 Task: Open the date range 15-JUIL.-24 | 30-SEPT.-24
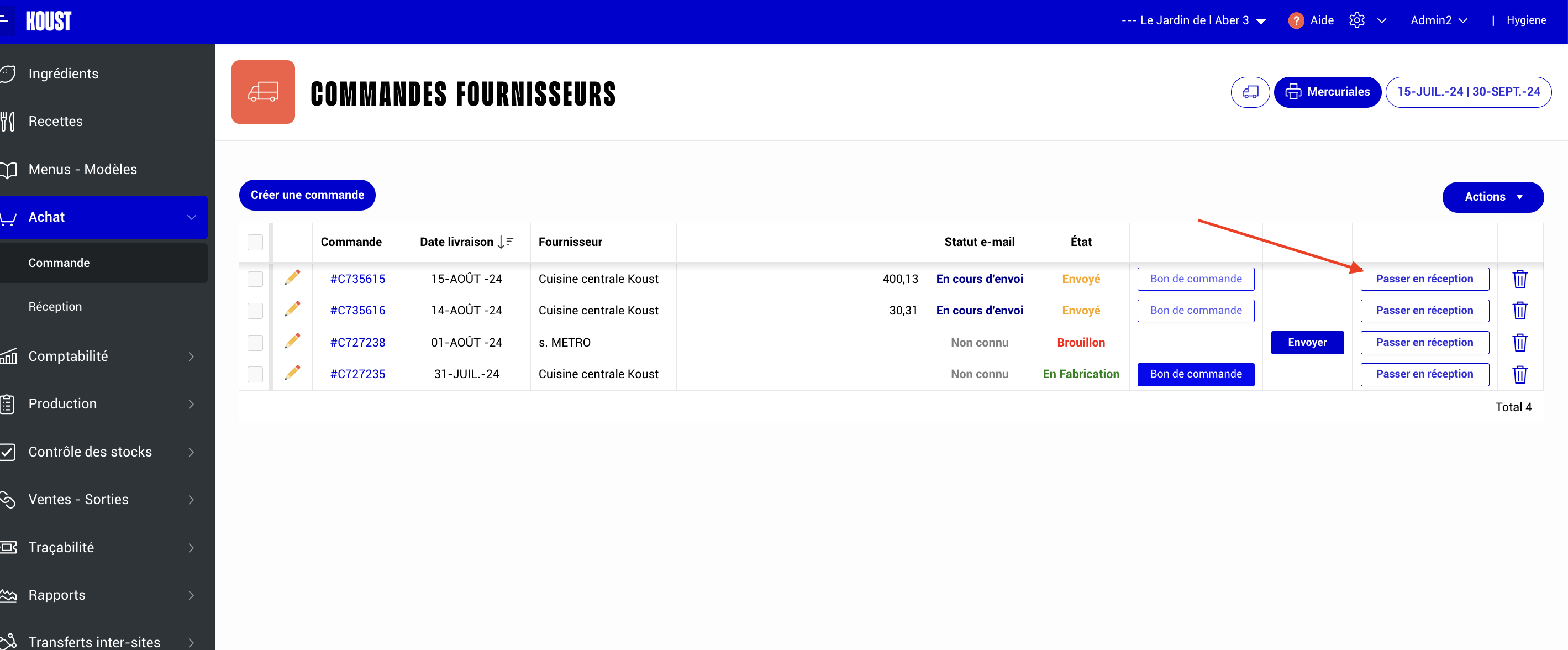[x=1469, y=92]
